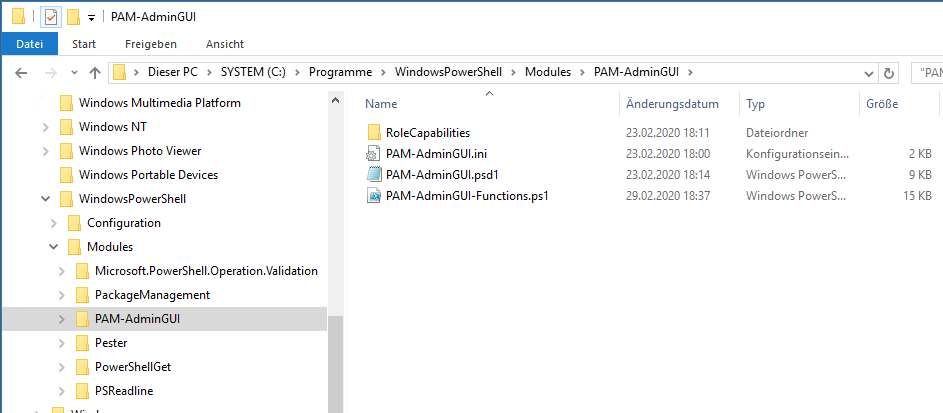Click folder icon in the address bar

(120, 73)
